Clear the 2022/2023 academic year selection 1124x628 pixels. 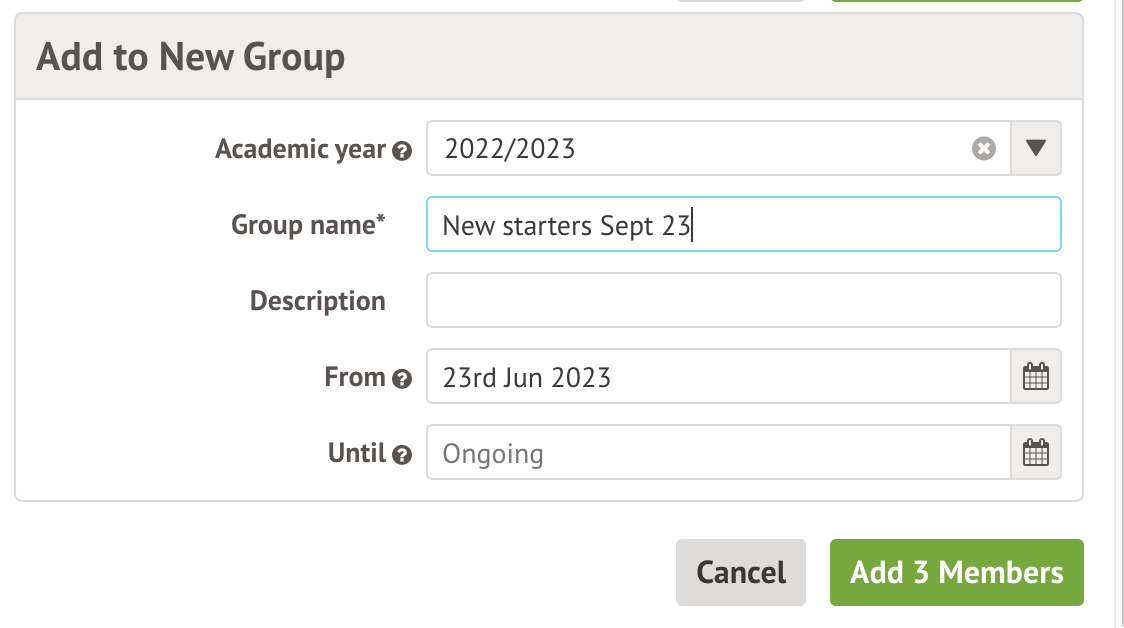(984, 149)
